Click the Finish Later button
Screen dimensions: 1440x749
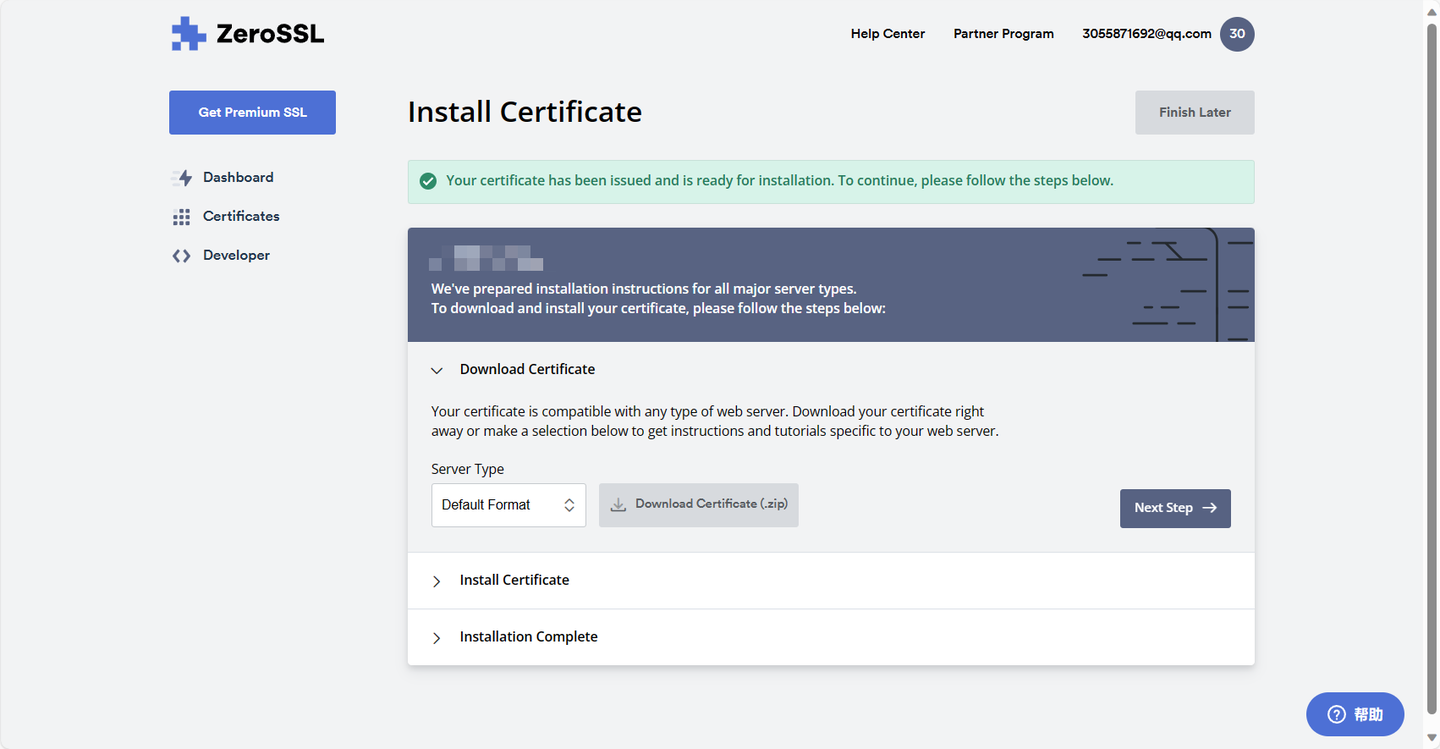tap(1194, 113)
